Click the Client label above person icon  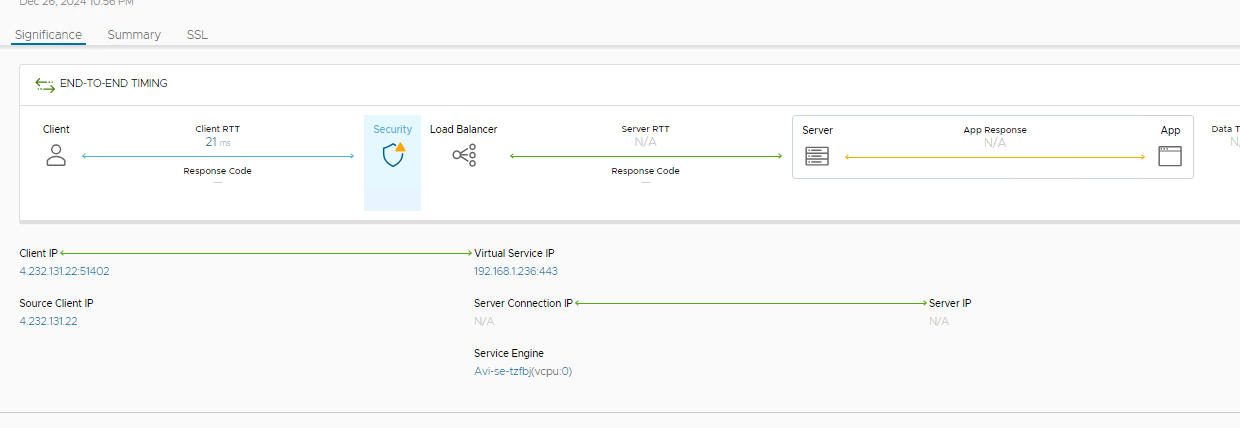coord(56,129)
